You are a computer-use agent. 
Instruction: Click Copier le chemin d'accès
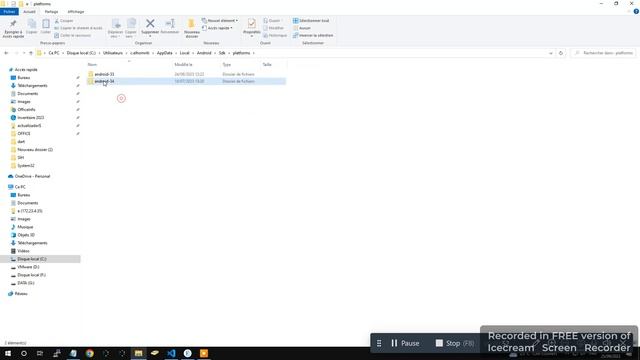click(78, 28)
